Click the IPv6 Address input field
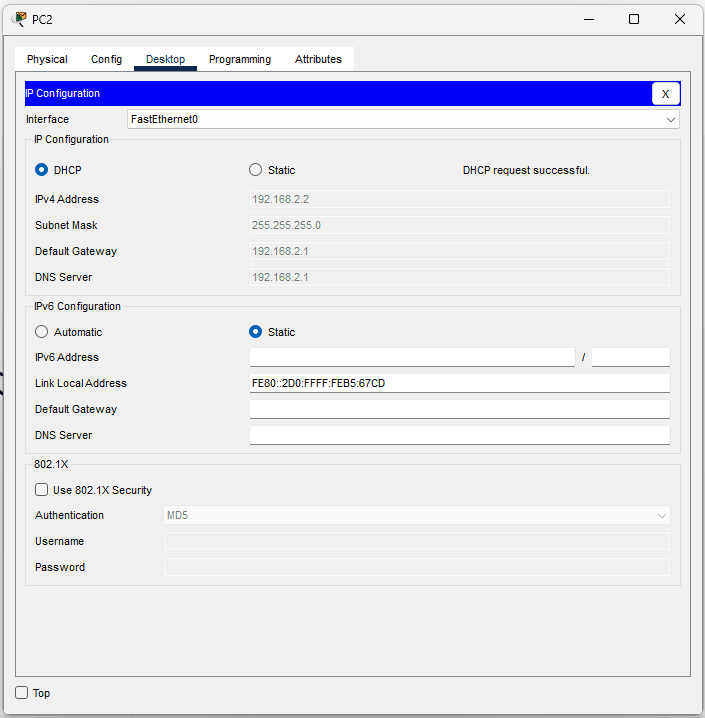 [412, 357]
